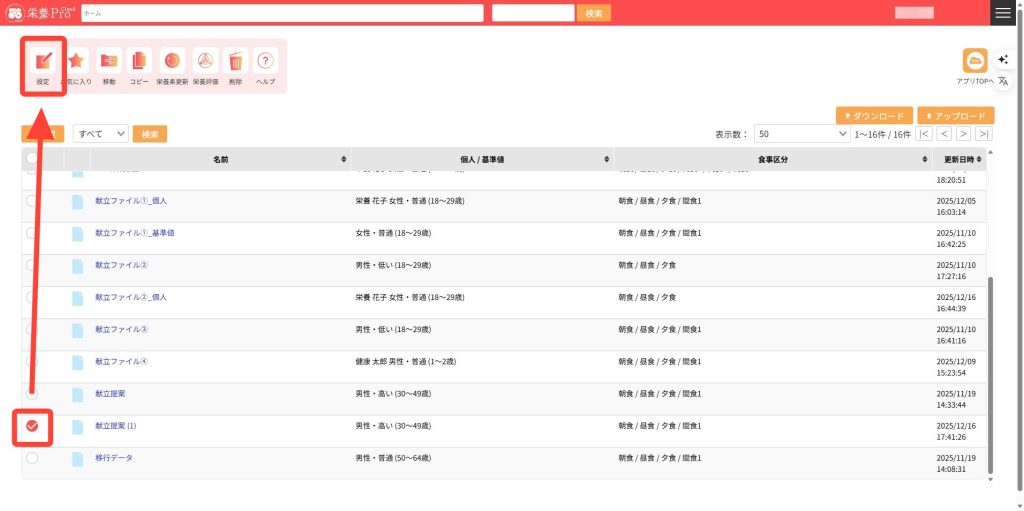Click the コピー (copy) icon
The height and width of the screenshot is (511, 1024).
139,62
